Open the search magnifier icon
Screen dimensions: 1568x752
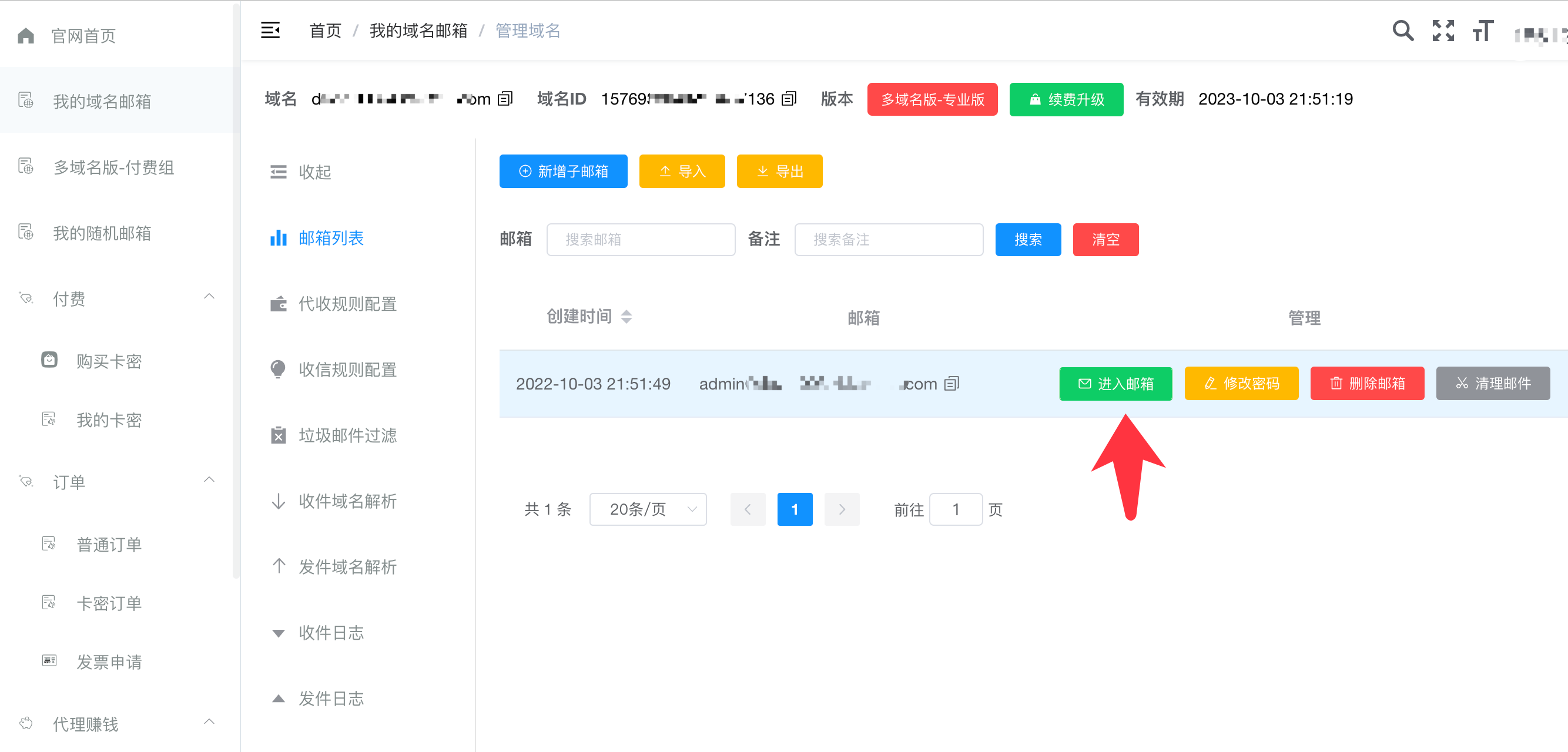[x=1403, y=31]
